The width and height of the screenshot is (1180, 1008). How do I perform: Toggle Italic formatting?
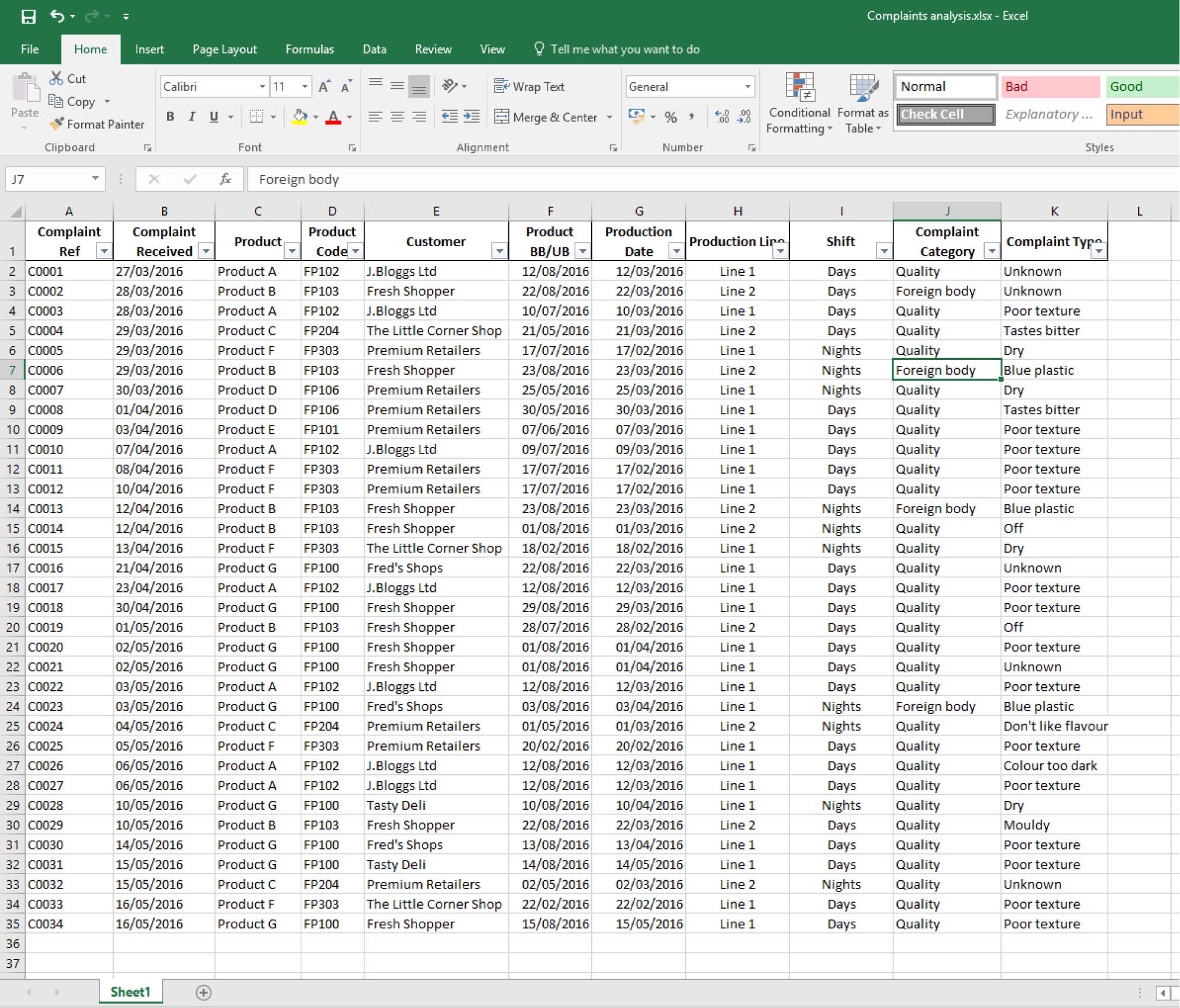[192, 117]
